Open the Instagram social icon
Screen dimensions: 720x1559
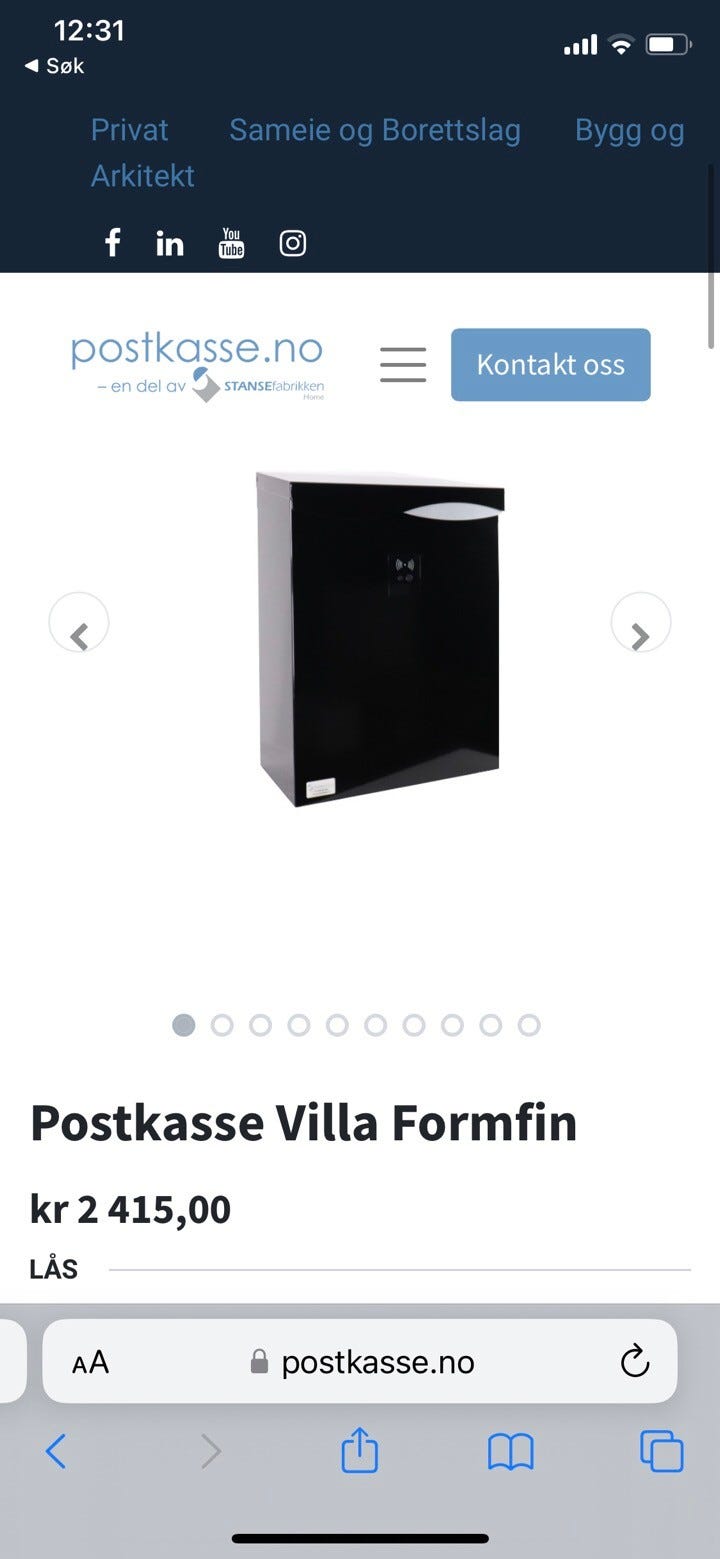point(292,243)
